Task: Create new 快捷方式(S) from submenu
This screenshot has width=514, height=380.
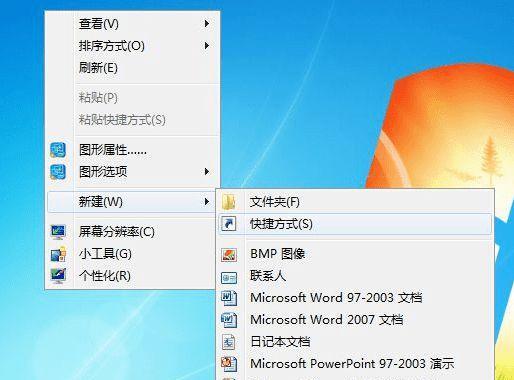Action: (x=355, y=224)
